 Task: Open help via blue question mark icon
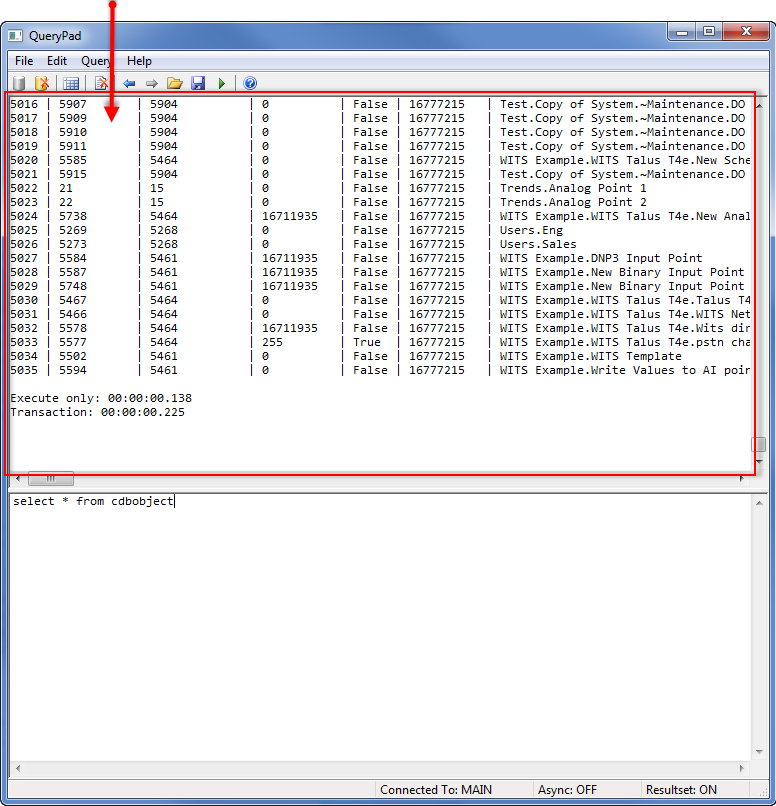(x=250, y=83)
